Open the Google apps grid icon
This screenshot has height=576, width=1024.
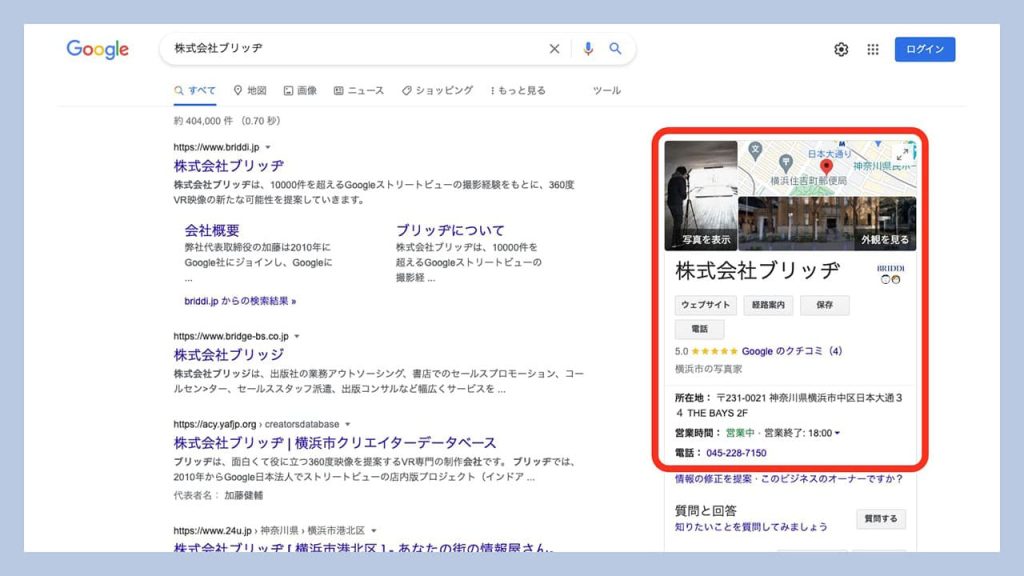click(x=873, y=50)
